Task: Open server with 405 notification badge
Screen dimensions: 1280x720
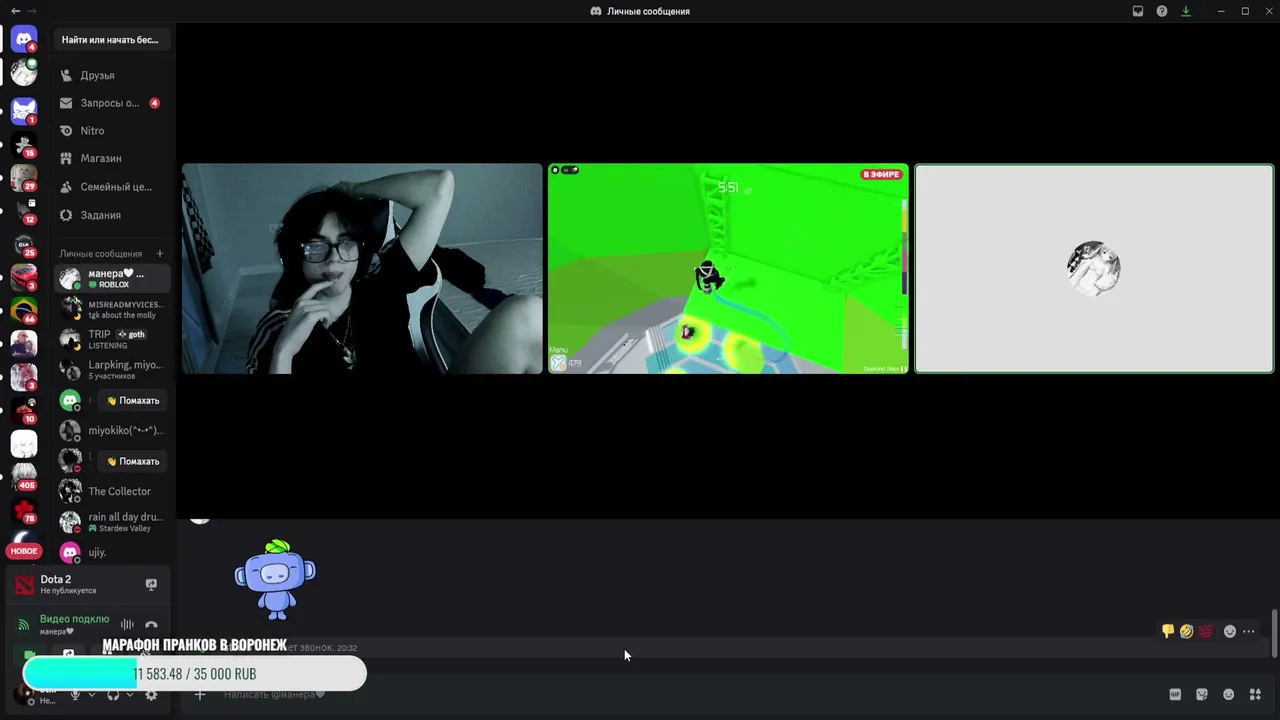Action: (24, 475)
